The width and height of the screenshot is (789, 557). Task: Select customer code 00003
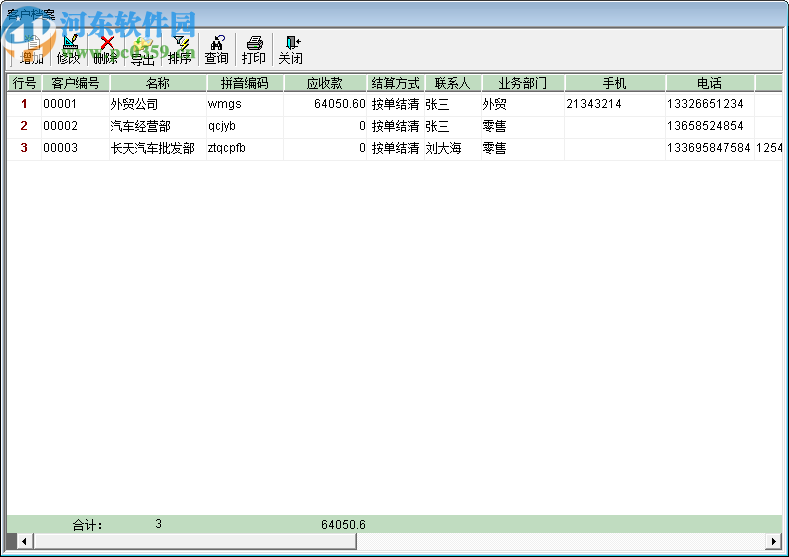pos(60,148)
